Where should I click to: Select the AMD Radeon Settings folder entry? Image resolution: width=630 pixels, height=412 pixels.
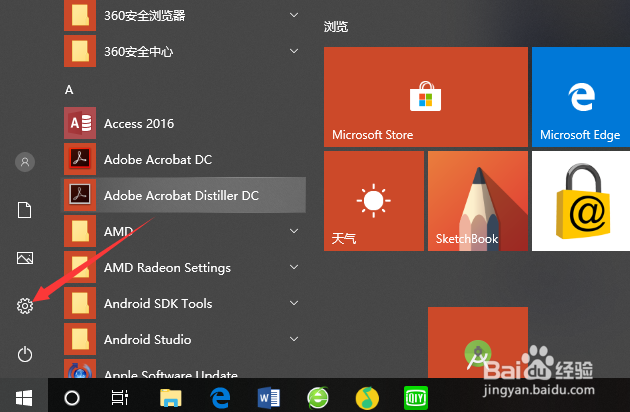pos(183,267)
